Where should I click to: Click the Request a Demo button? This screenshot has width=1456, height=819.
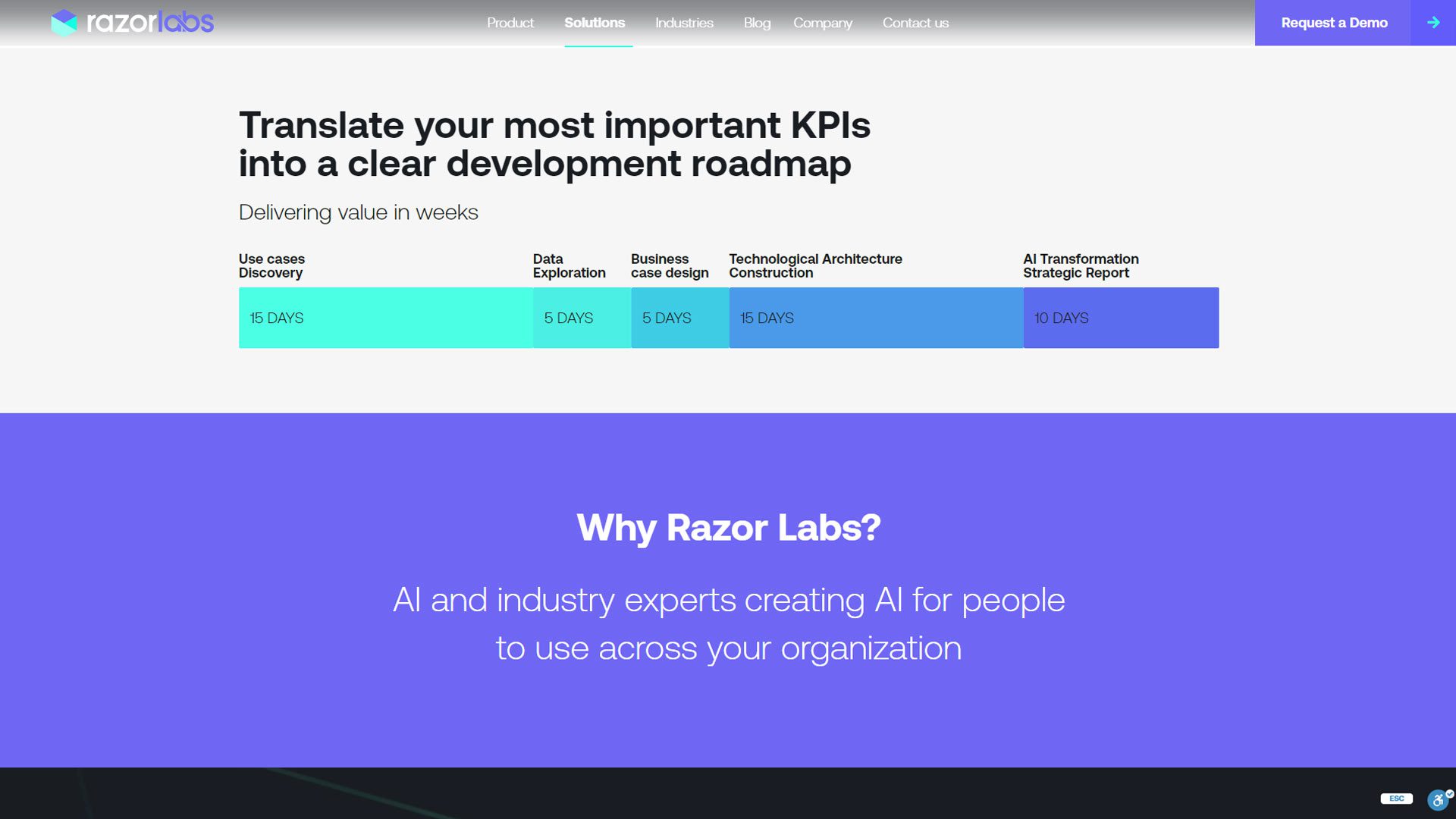click(1333, 23)
